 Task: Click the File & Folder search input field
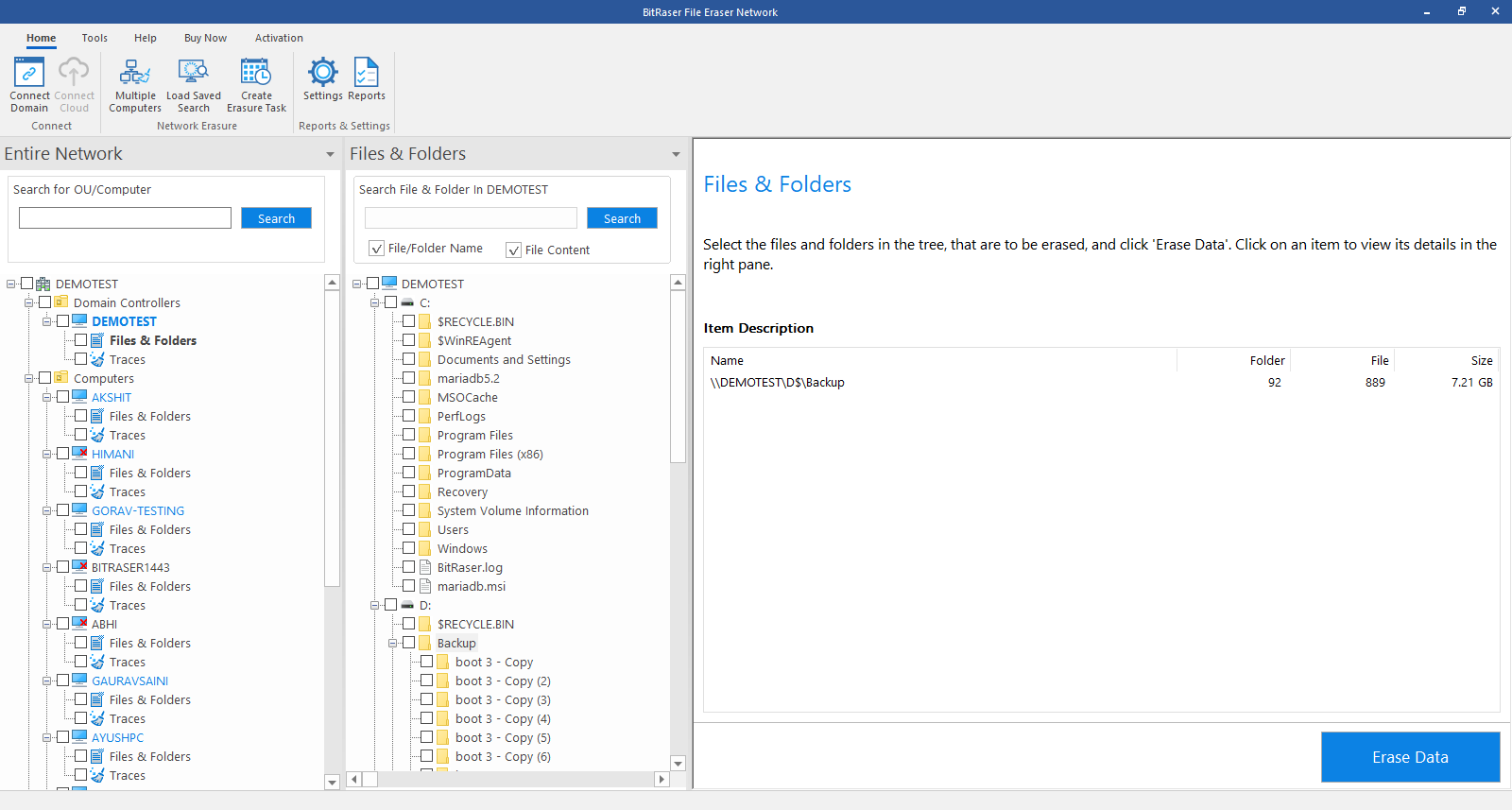[x=471, y=218]
